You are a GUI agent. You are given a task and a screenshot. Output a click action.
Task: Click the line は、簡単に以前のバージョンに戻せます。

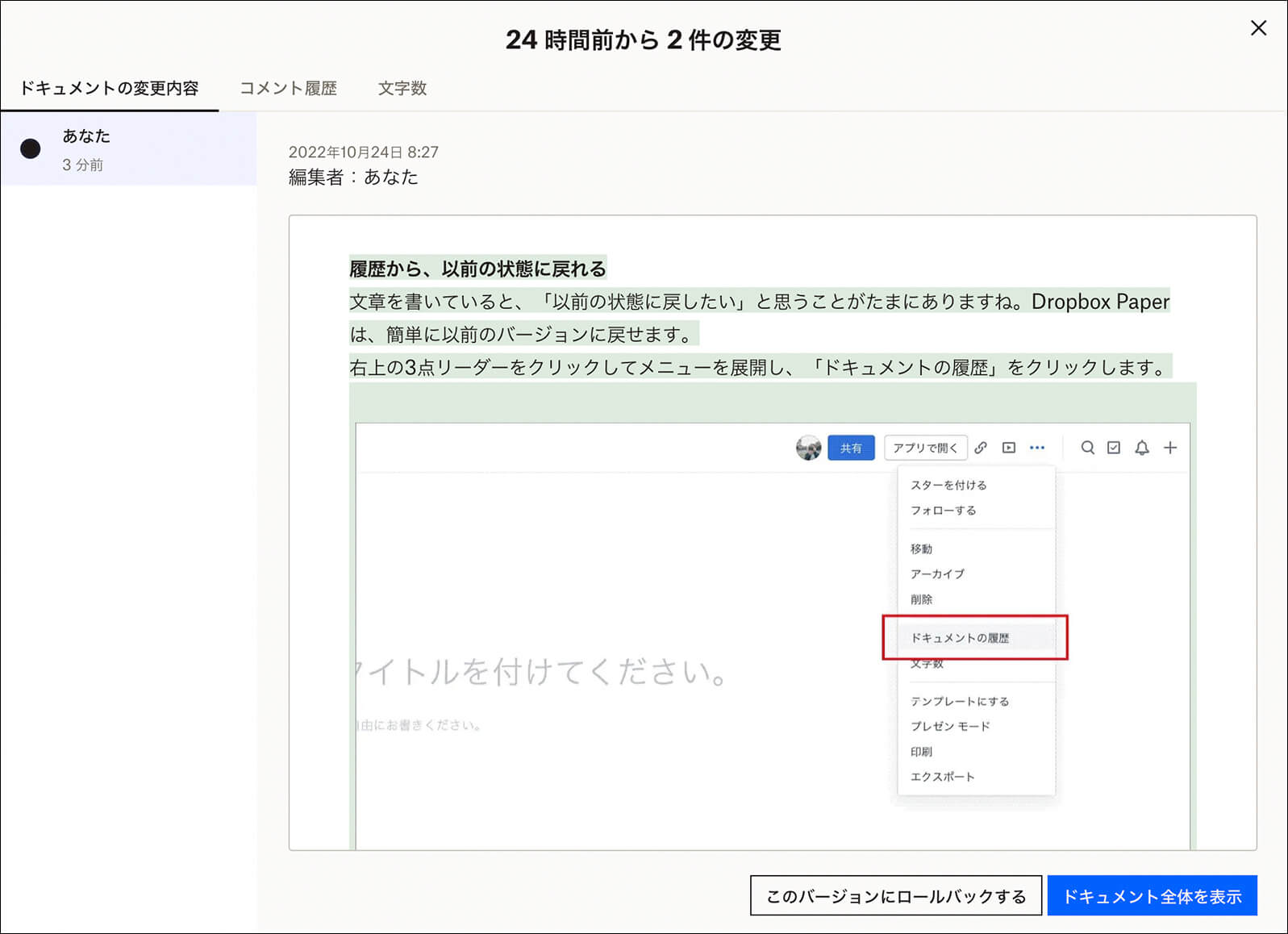pos(523,335)
